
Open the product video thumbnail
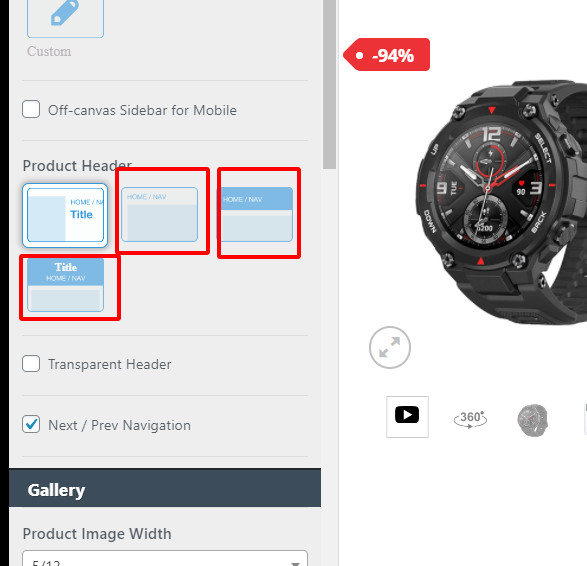[407, 417]
